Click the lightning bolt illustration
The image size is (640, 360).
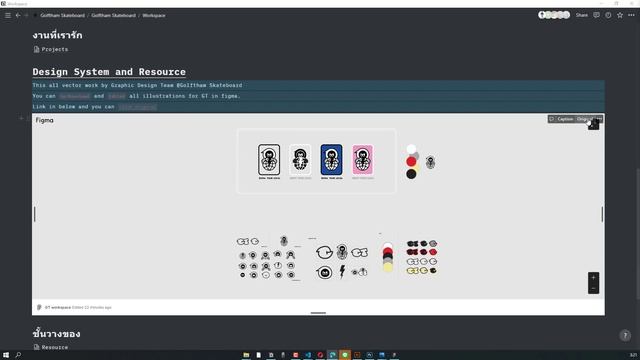pos(342,271)
